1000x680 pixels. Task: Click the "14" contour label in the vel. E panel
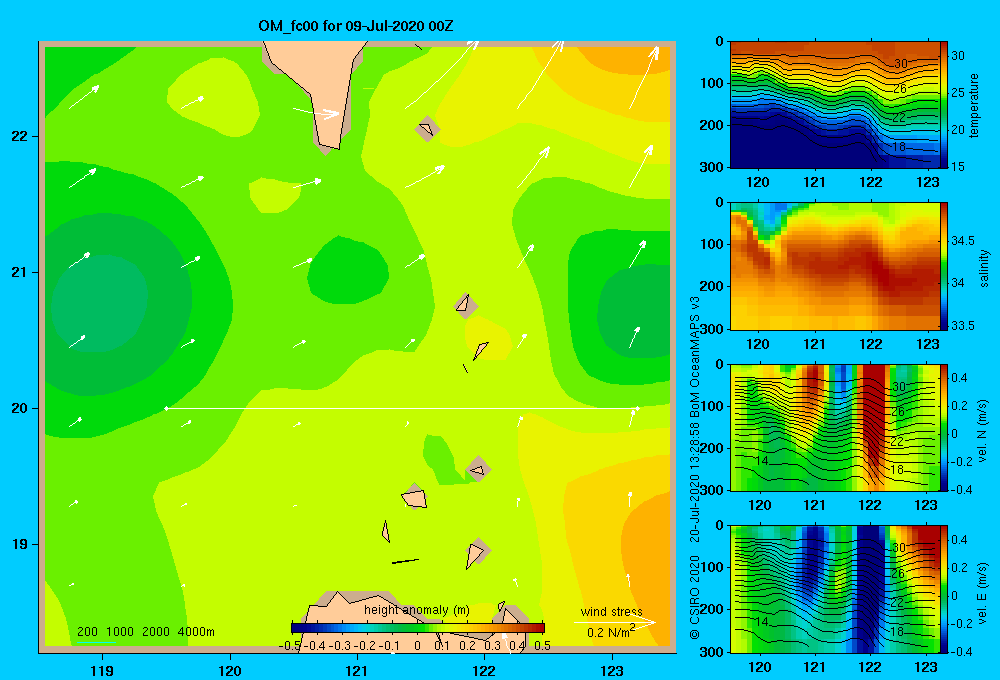761,621
